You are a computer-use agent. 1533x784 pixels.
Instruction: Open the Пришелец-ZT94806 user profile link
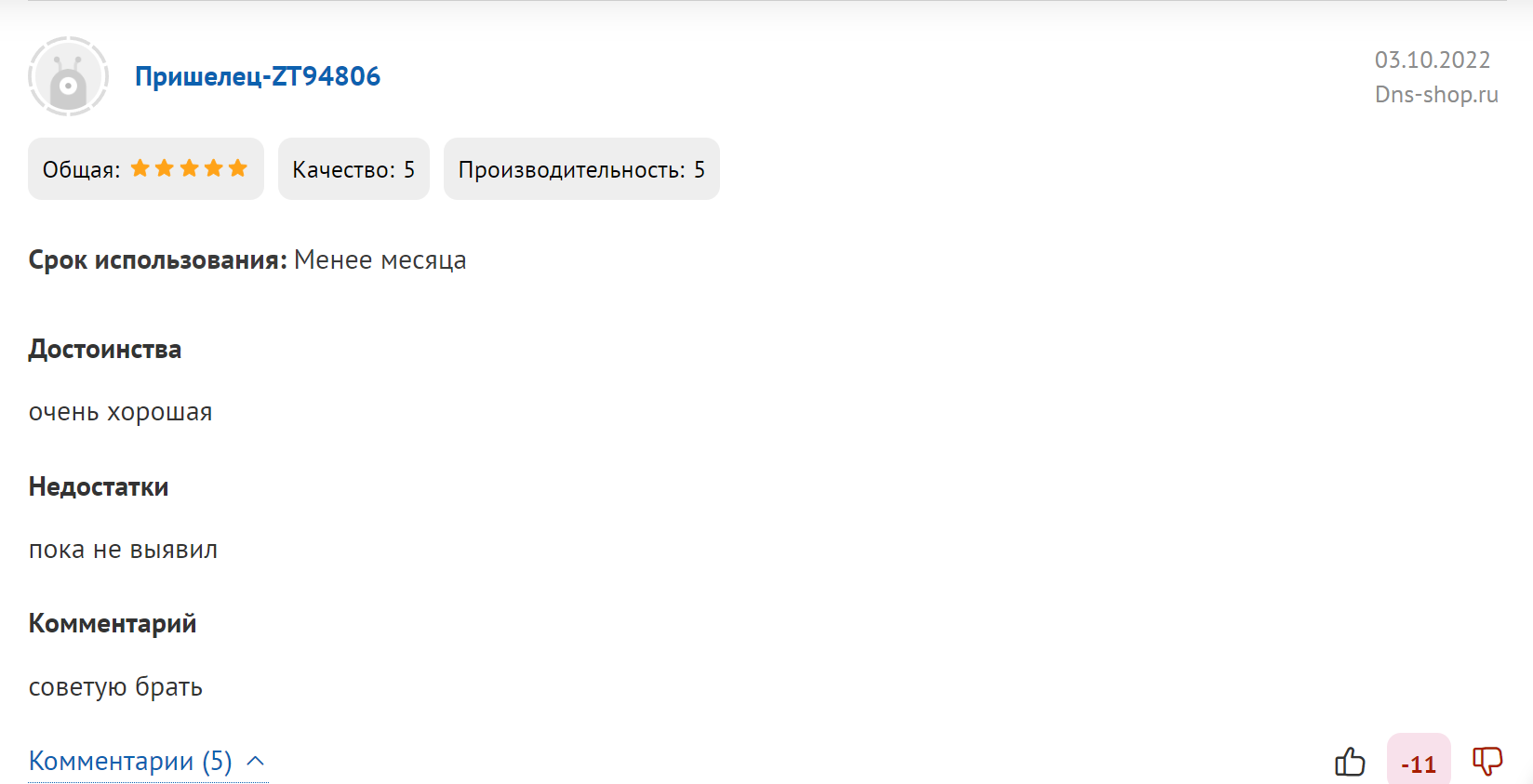(258, 76)
